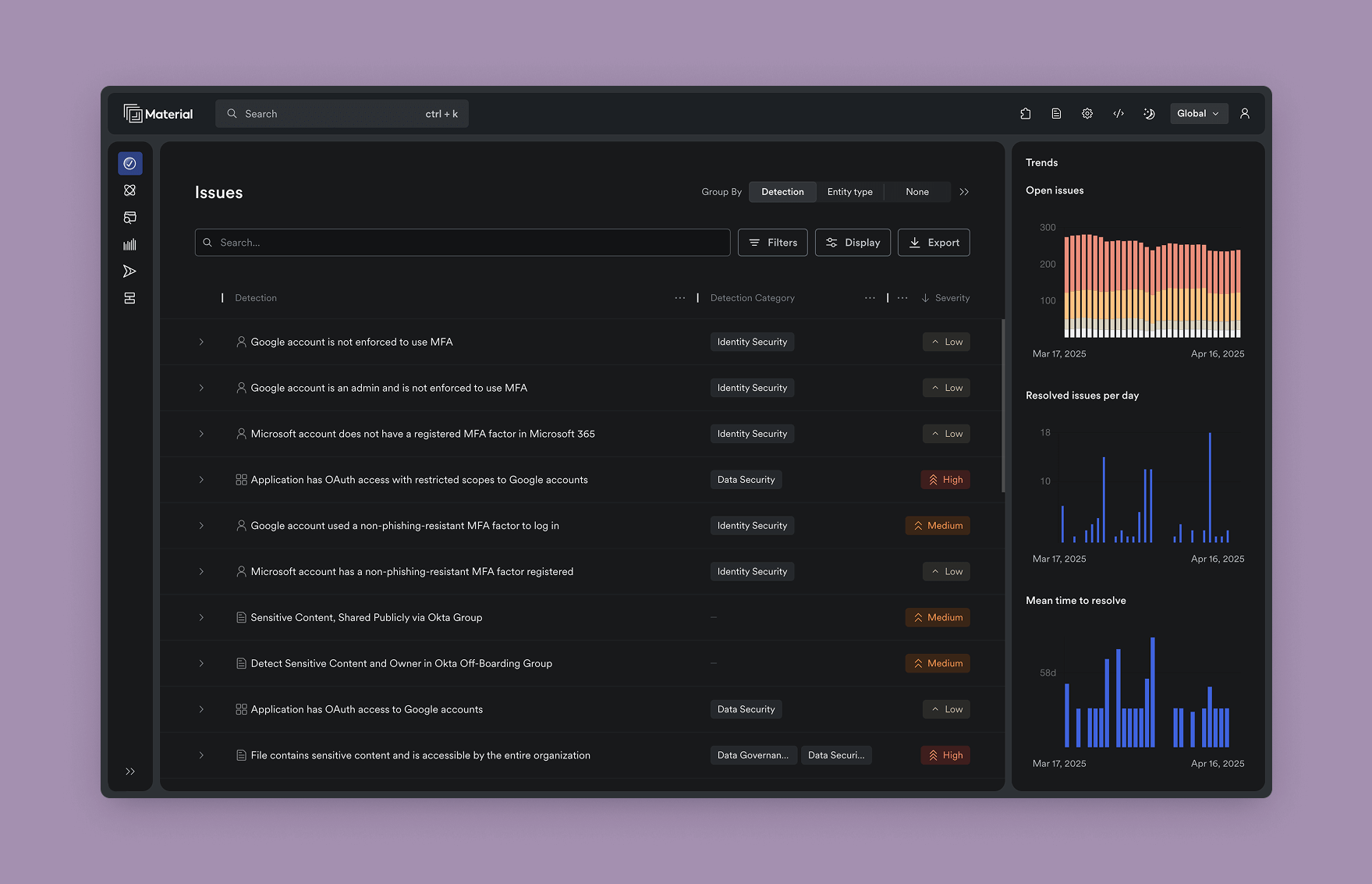Open Detection Category column options ellipsis
Screen dimensions: 1372x884
[x=870, y=298]
